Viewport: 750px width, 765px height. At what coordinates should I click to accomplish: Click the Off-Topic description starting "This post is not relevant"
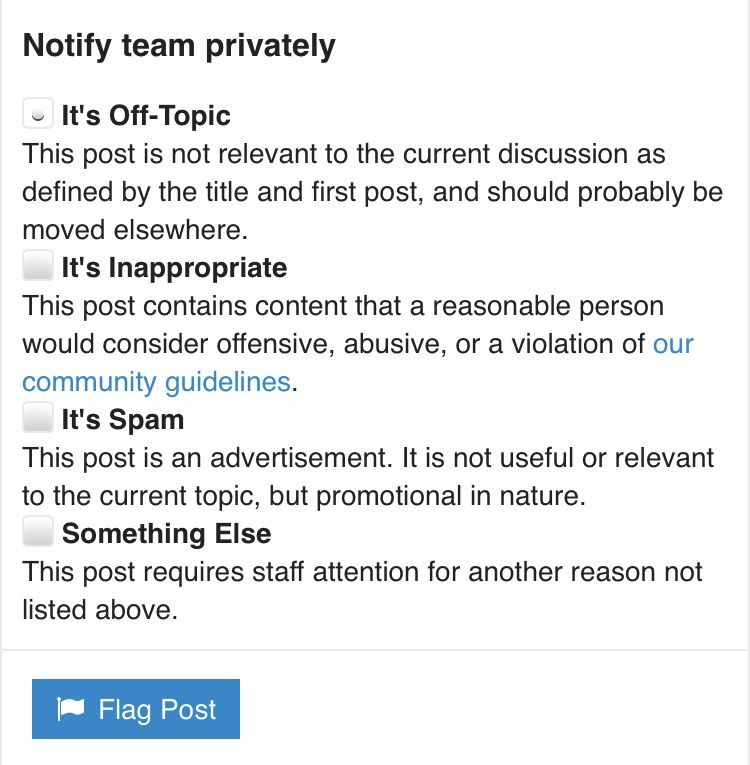[344, 155]
